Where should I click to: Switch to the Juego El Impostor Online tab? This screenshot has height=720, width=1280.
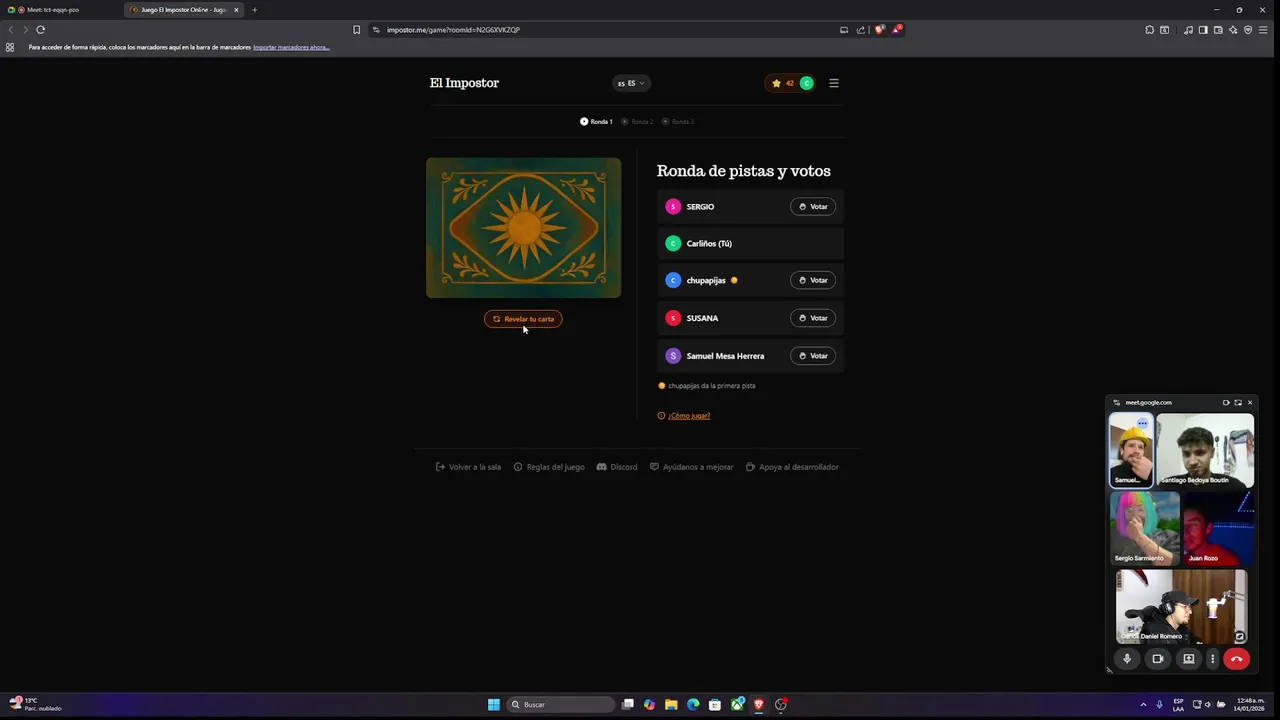pos(184,10)
